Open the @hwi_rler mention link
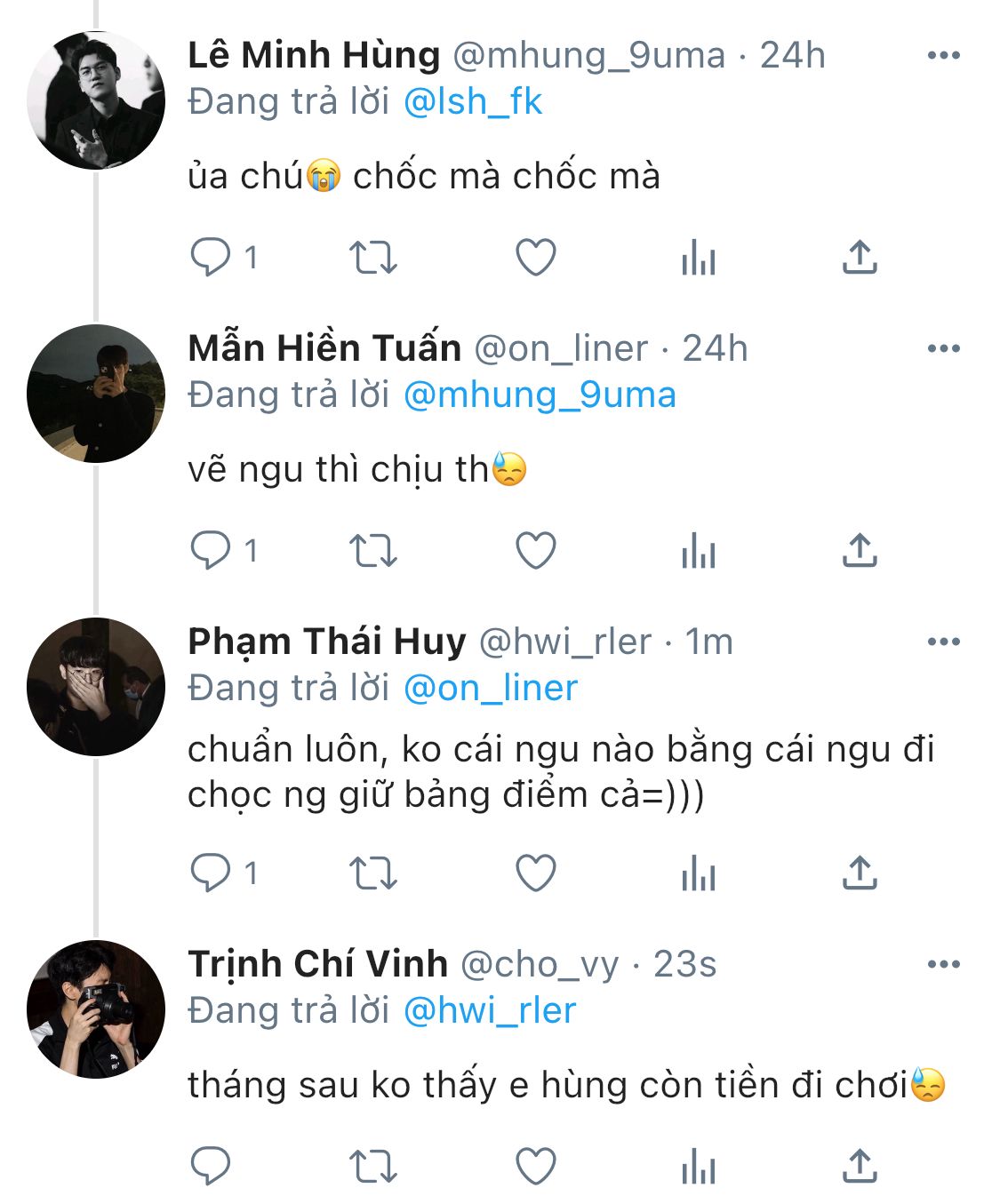Screen dimensions: 1000x1204 490,1010
